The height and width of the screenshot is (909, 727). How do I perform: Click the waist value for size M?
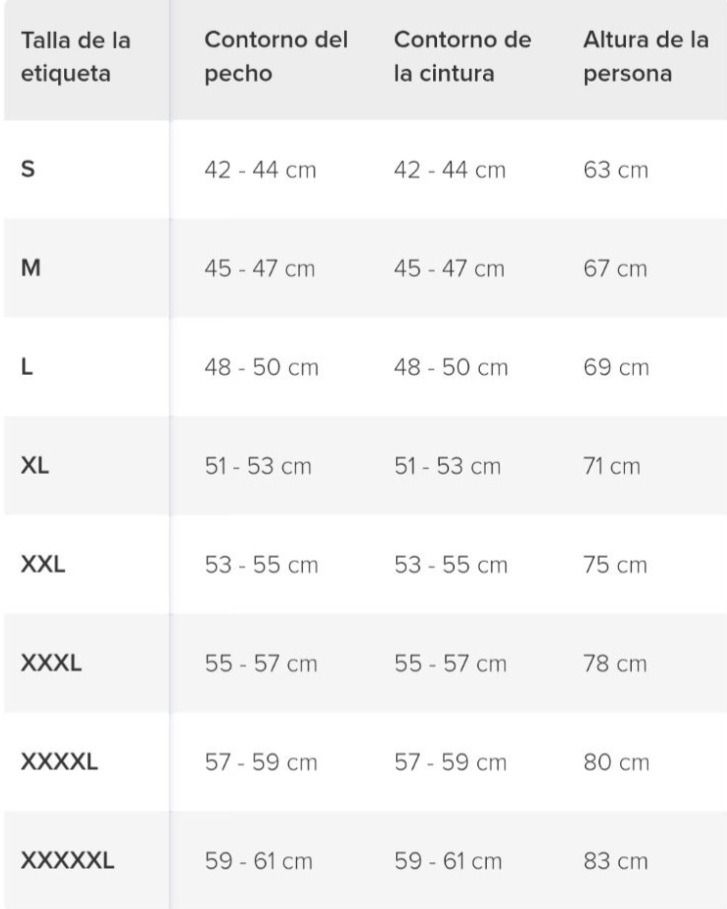(450, 269)
